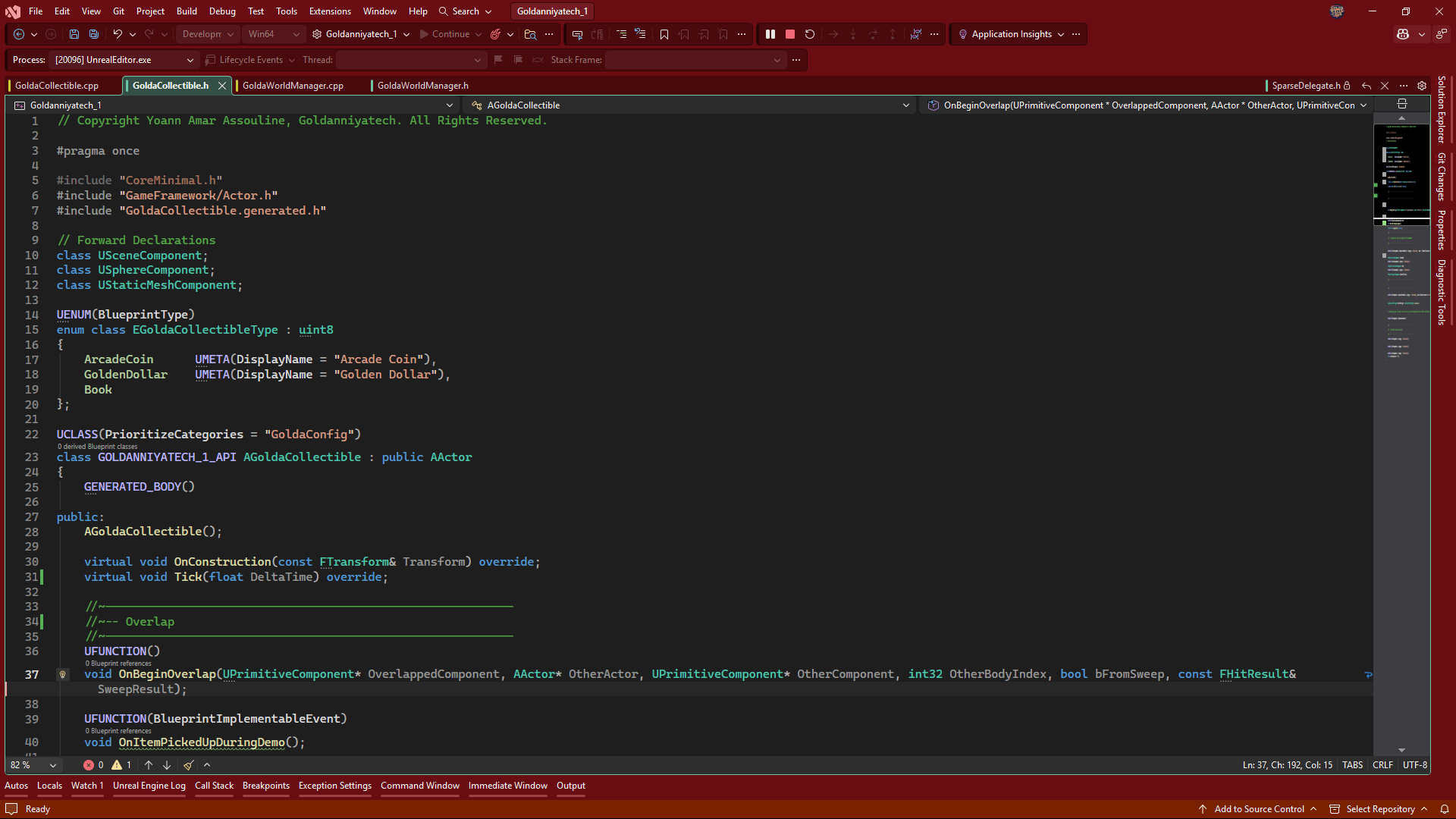Split the editor window with split icon
This screenshot has width=1456, height=819.
point(1402,105)
